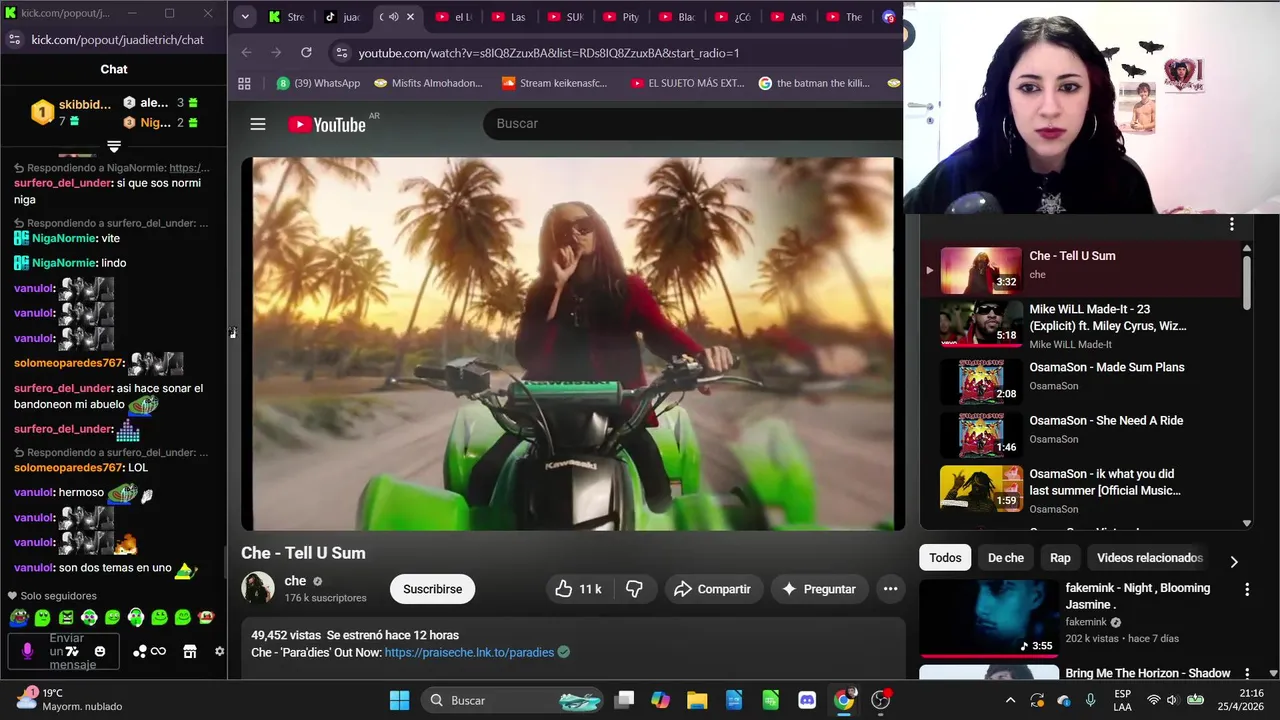Select the 'Rap' filter chip

pyautogui.click(x=1060, y=558)
